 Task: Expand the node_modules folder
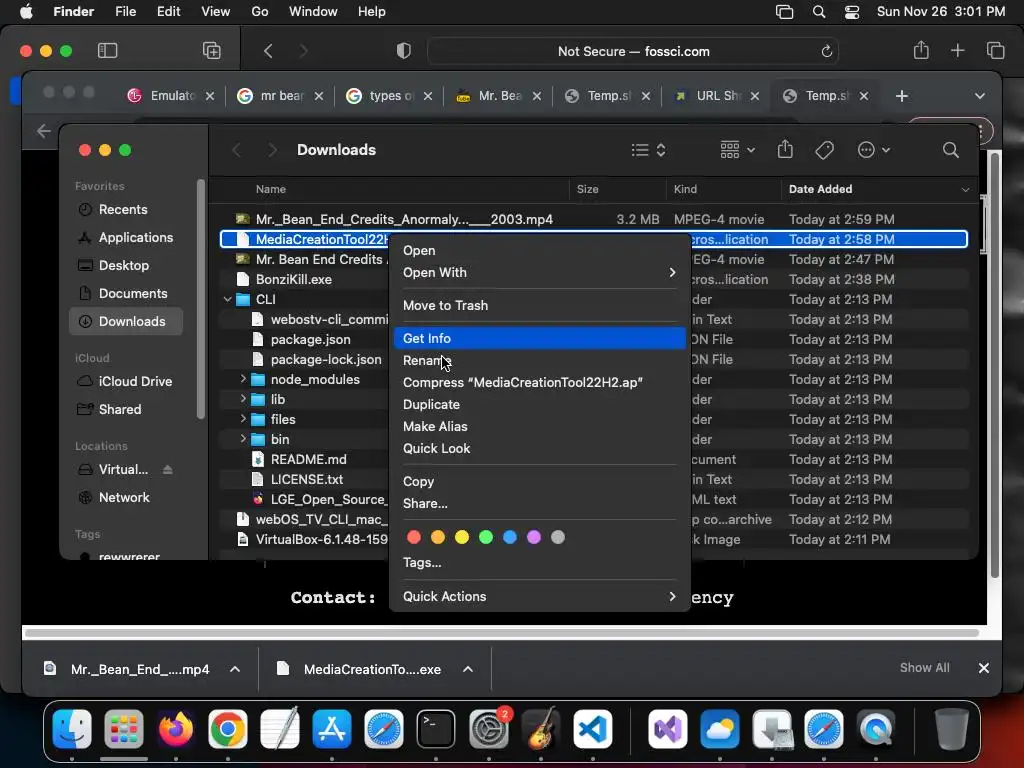point(243,379)
